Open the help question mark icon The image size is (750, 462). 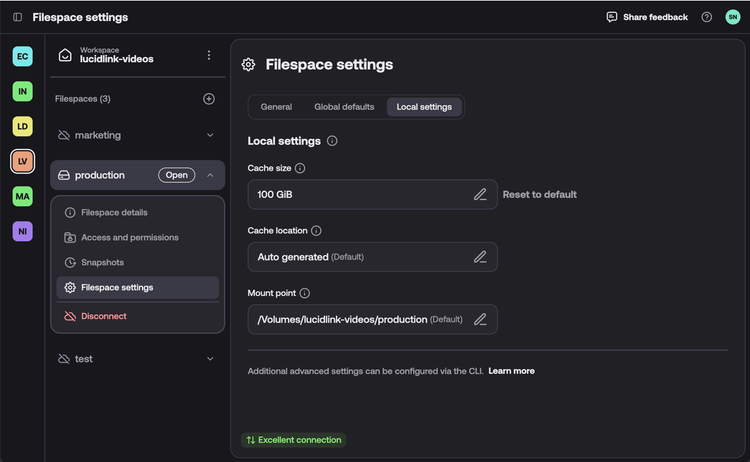(x=706, y=17)
